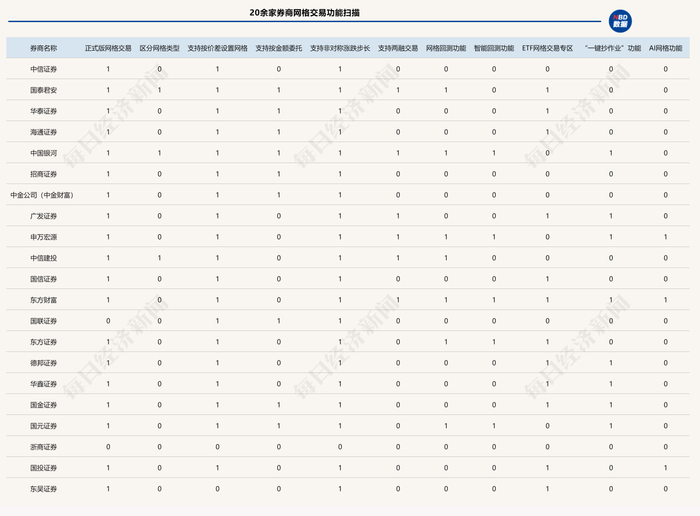Click 浙商证券's 正式版网格交易 value 0
The width and height of the screenshot is (700, 516).
[x=108, y=447]
